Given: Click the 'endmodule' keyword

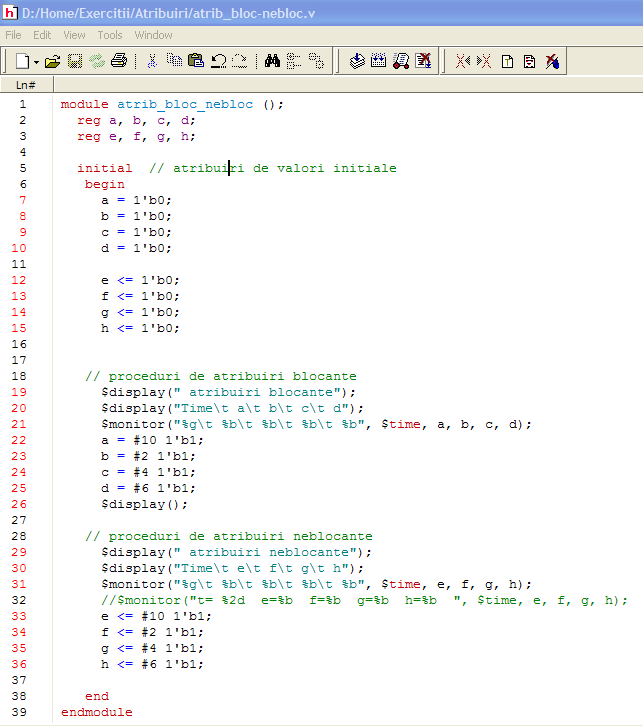Looking at the screenshot, I should [96, 712].
